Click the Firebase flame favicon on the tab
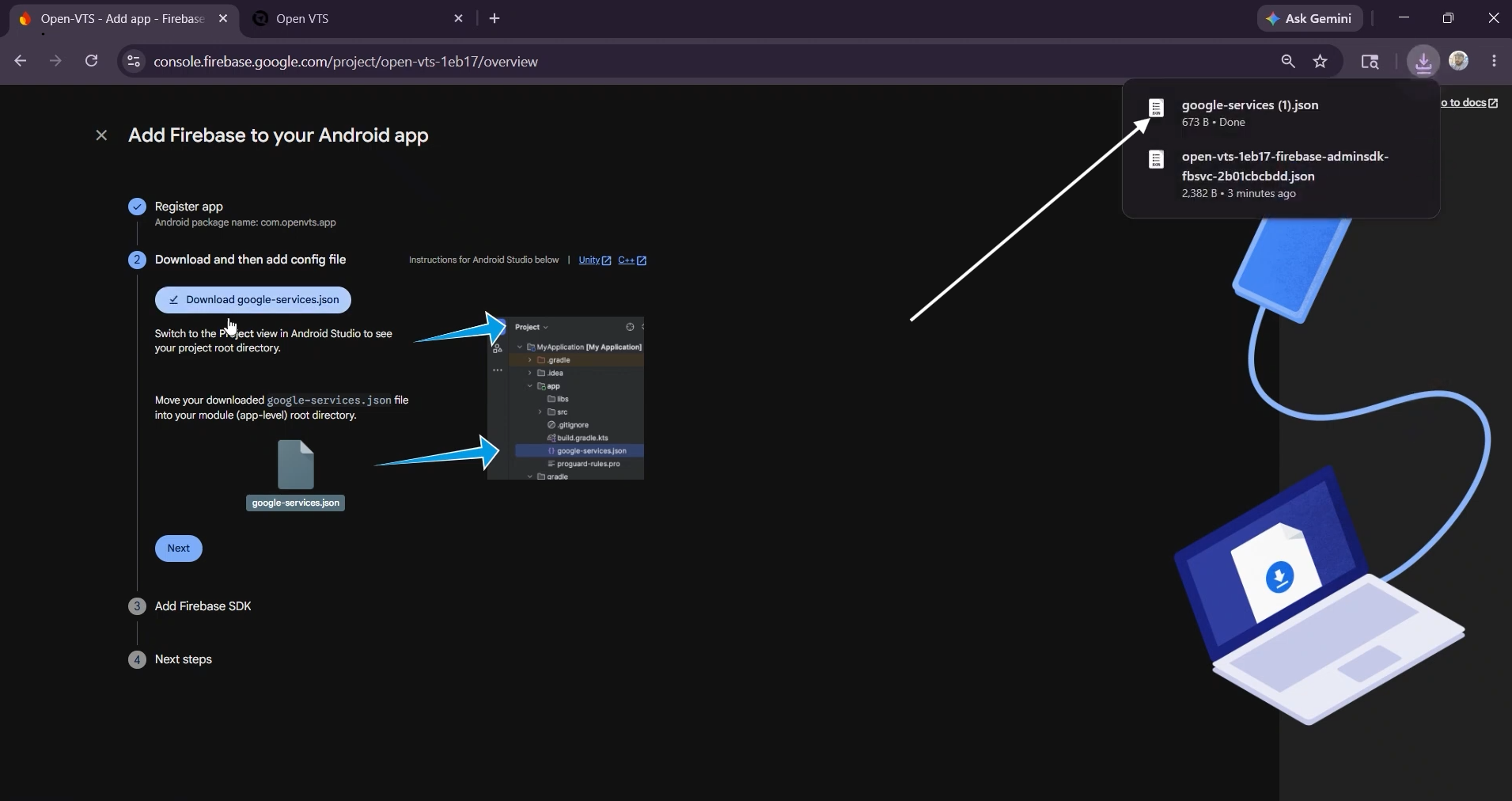Screen dimensions: 1512x801 pyautogui.click(x=25, y=19)
